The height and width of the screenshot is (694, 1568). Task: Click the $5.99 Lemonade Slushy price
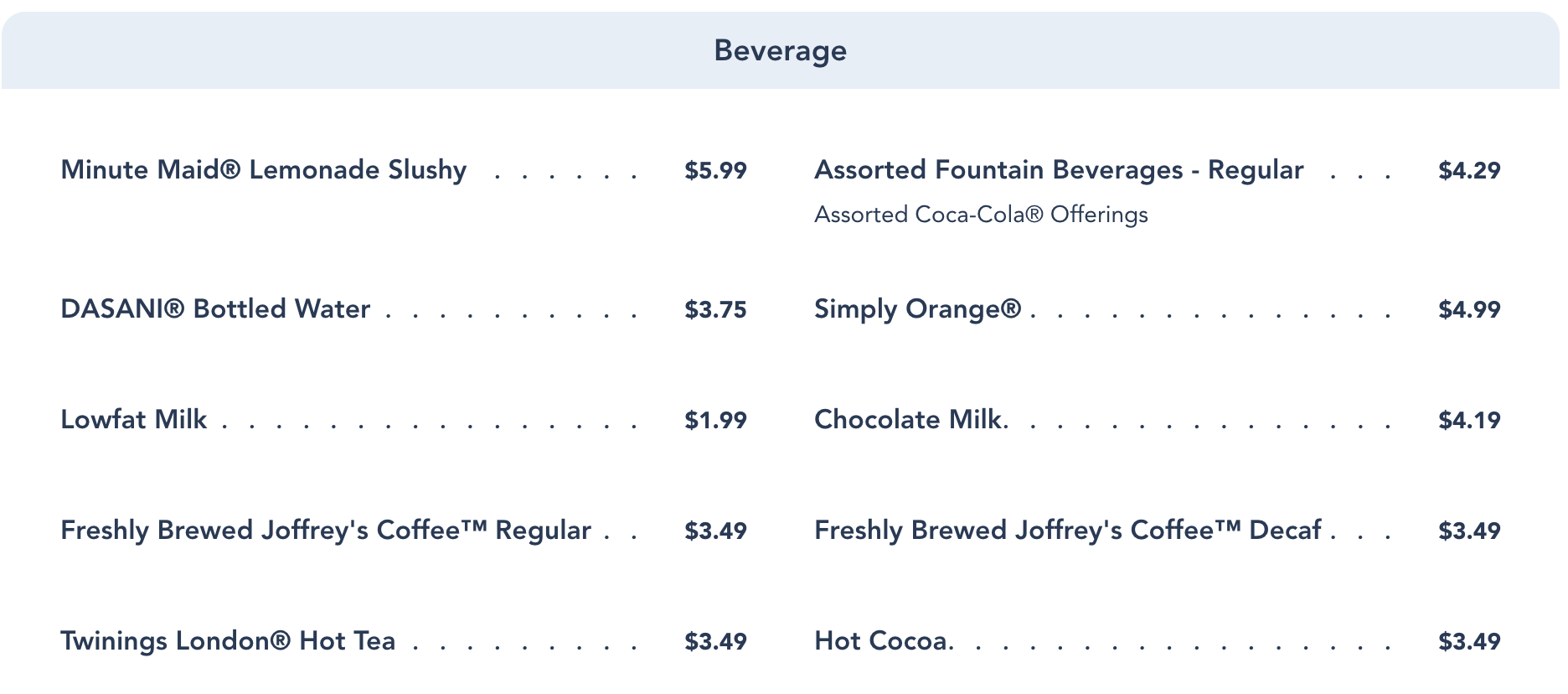pyautogui.click(x=715, y=171)
